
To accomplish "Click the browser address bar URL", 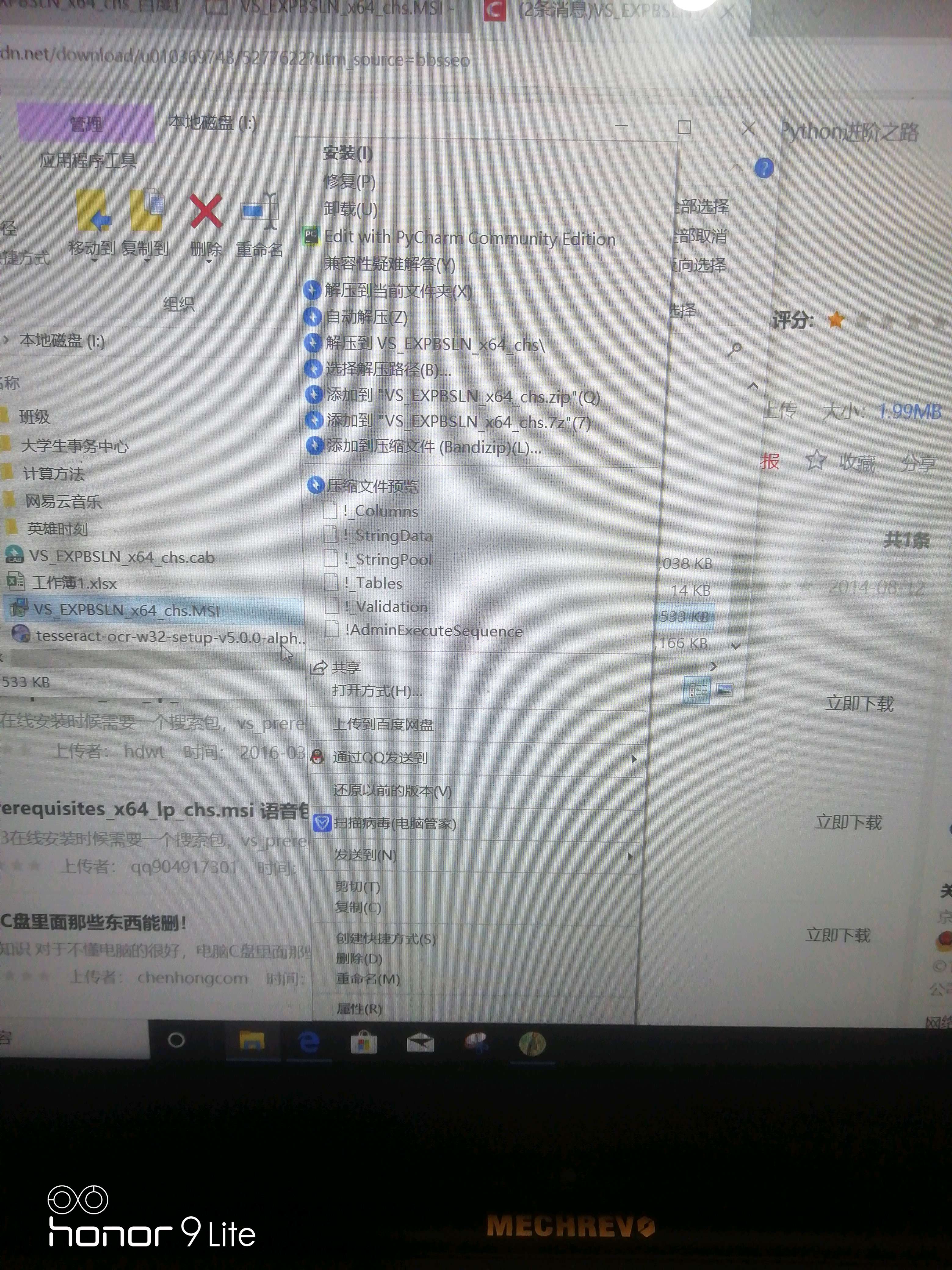I will click(x=235, y=58).
